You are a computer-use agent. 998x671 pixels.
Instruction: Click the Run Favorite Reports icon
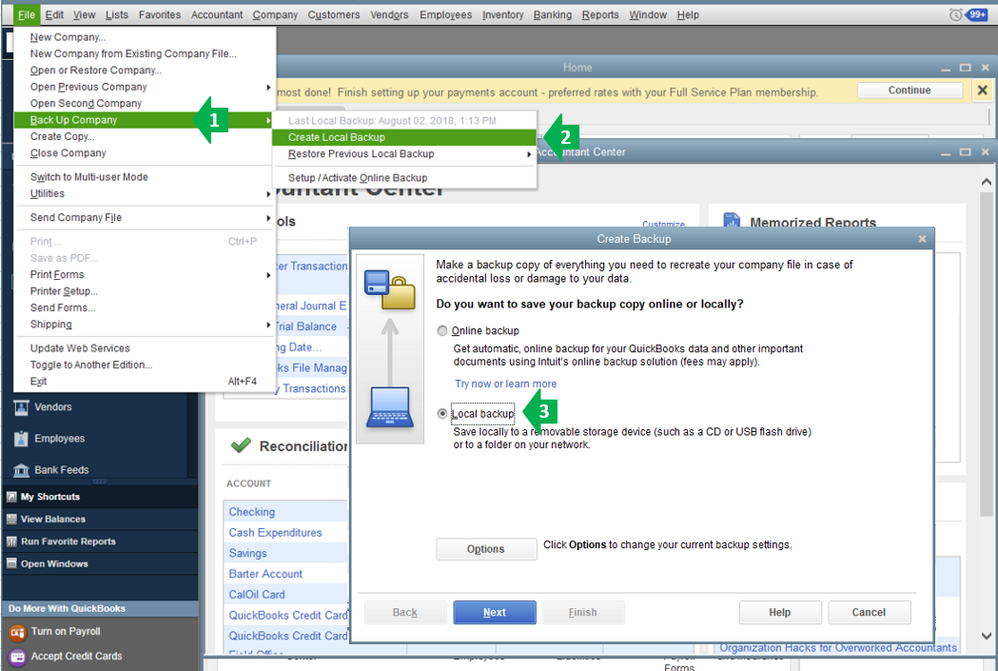[11, 541]
